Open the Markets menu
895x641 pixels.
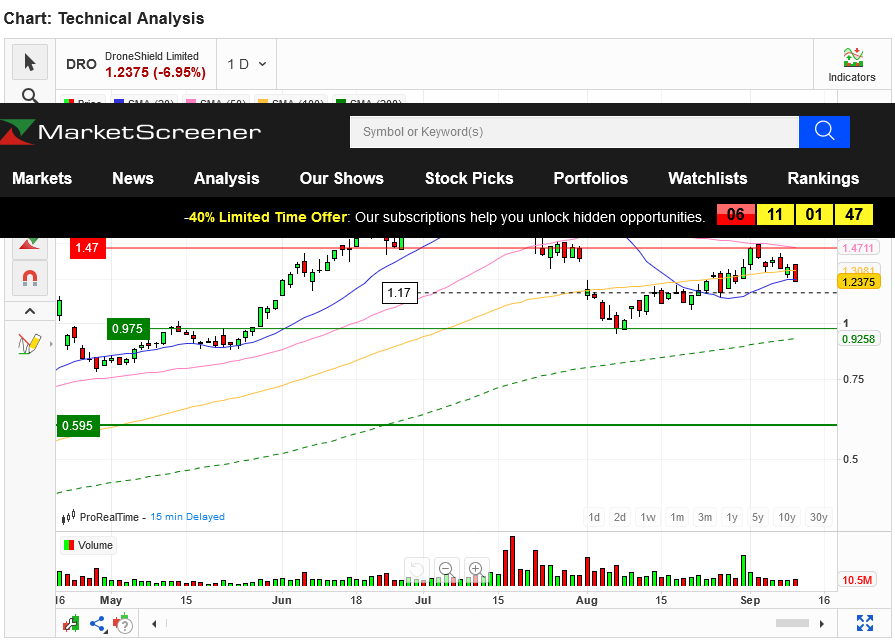pos(42,178)
